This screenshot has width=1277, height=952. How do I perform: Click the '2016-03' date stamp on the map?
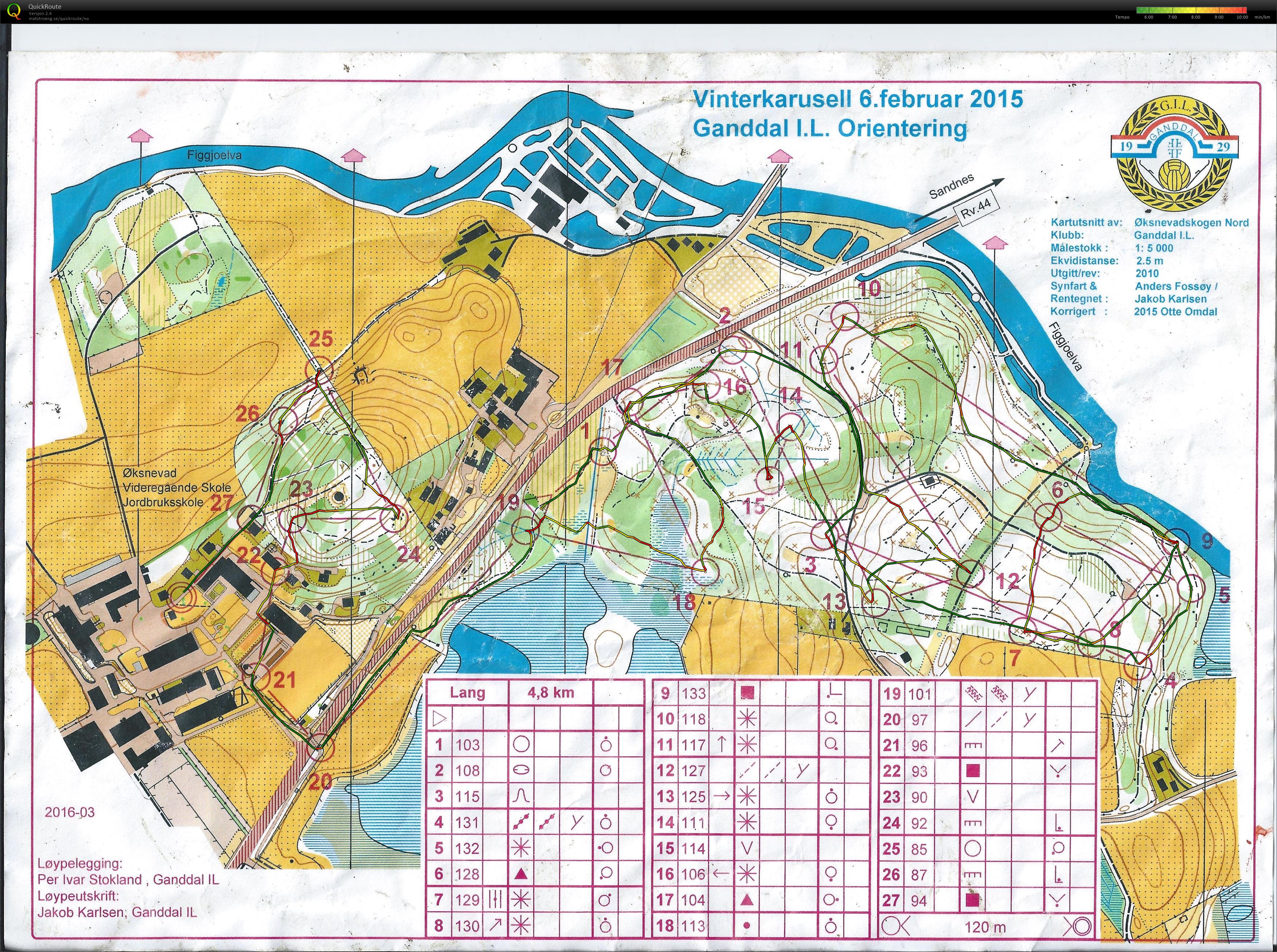[x=69, y=812]
